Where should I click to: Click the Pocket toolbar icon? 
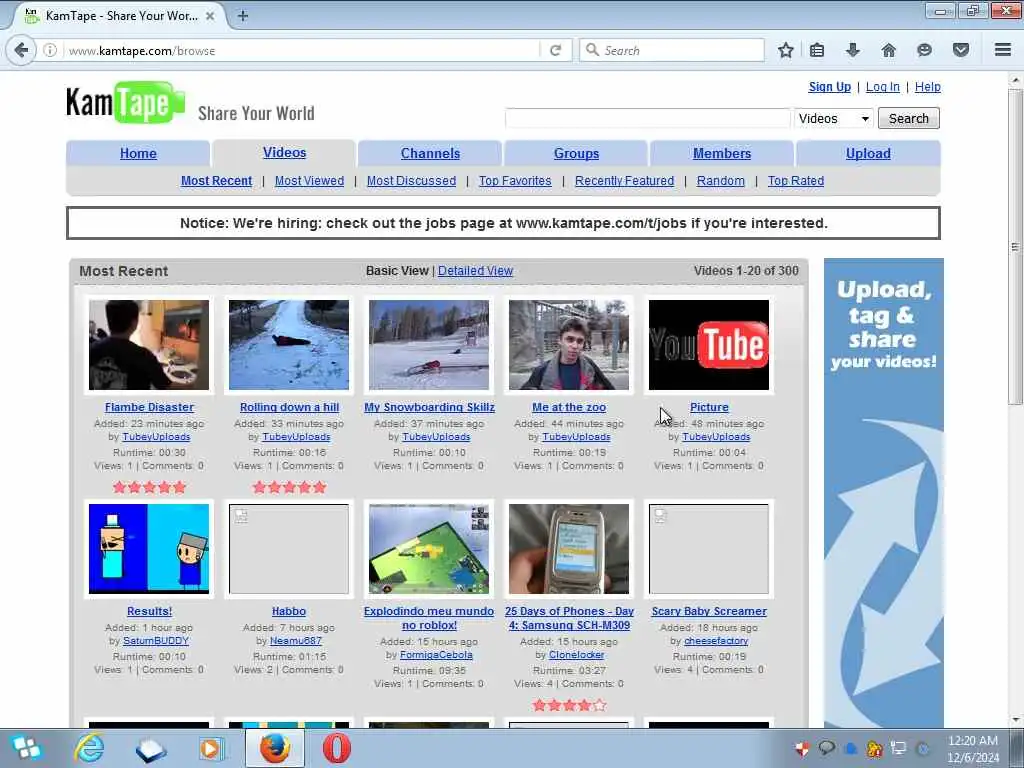coord(960,50)
